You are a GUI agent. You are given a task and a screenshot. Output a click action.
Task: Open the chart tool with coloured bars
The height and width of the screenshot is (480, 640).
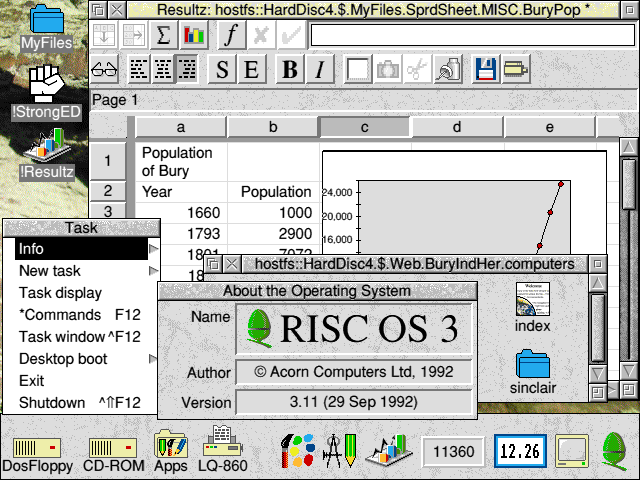[x=193, y=35]
